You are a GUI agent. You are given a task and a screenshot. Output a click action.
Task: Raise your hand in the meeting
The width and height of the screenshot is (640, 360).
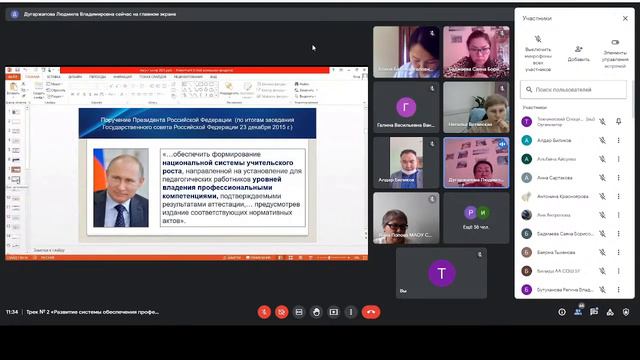(x=316, y=312)
